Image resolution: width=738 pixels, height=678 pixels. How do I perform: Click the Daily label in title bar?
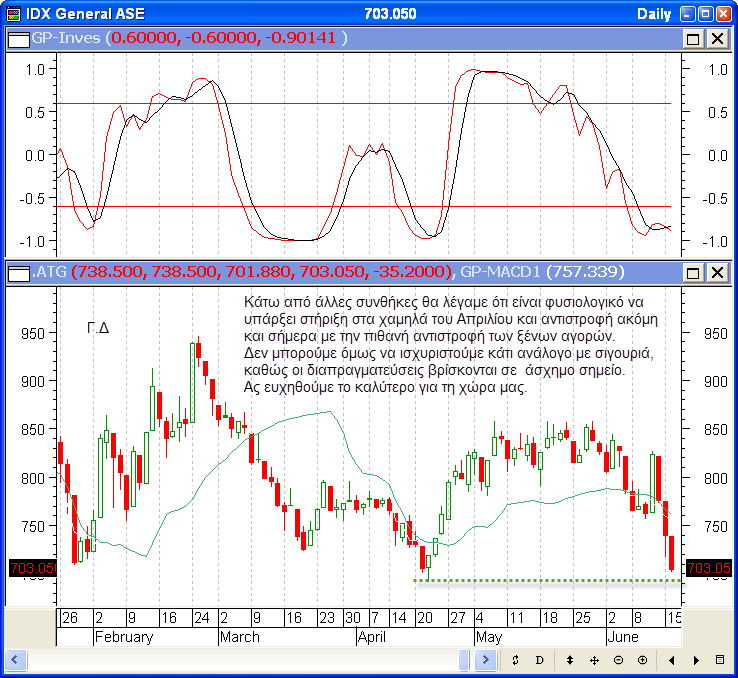[x=654, y=14]
